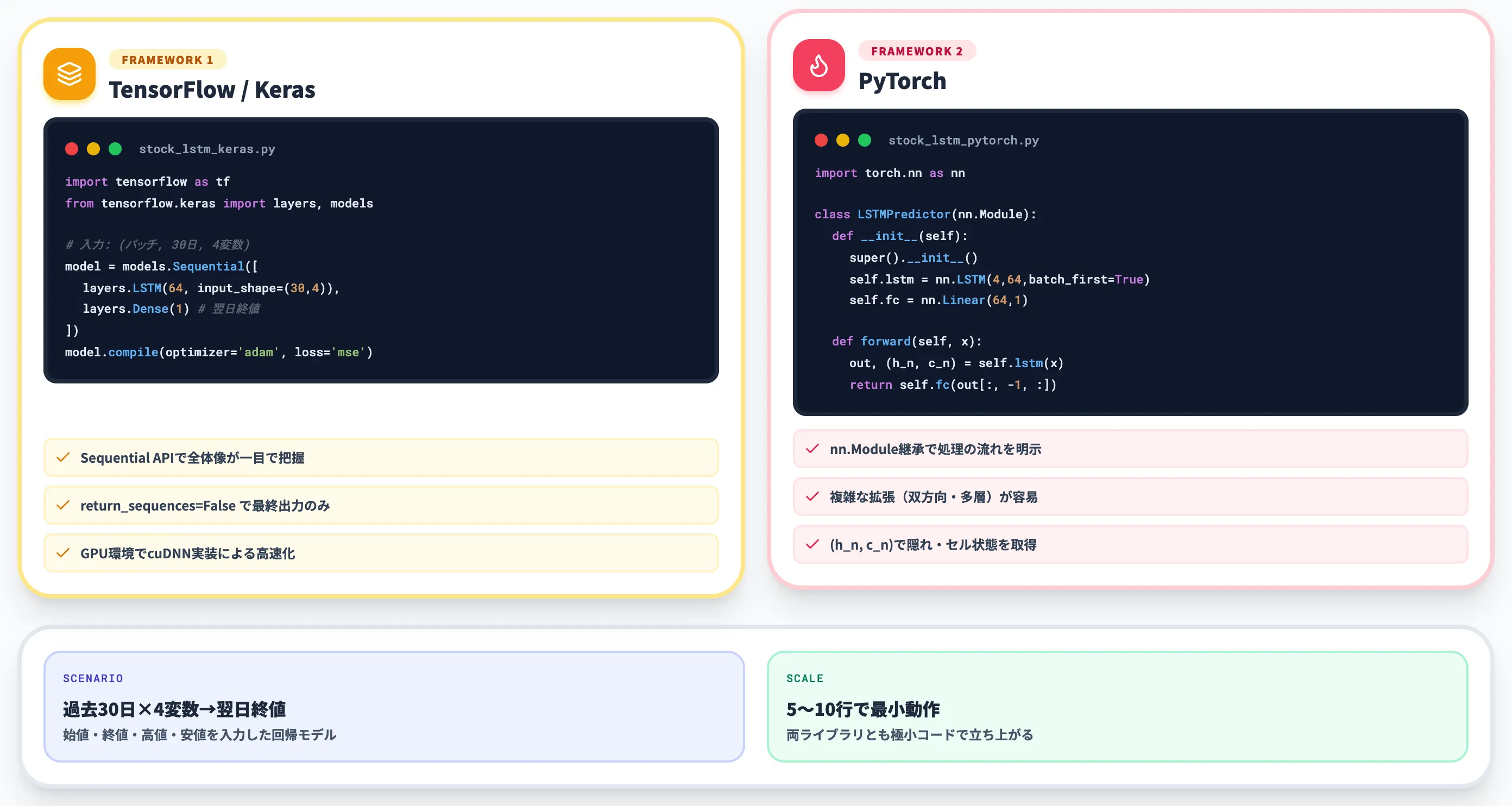Click the line 'import torch.nn as nn'
Image resolution: width=1512 pixels, height=806 pixels.
pos(890,173)
